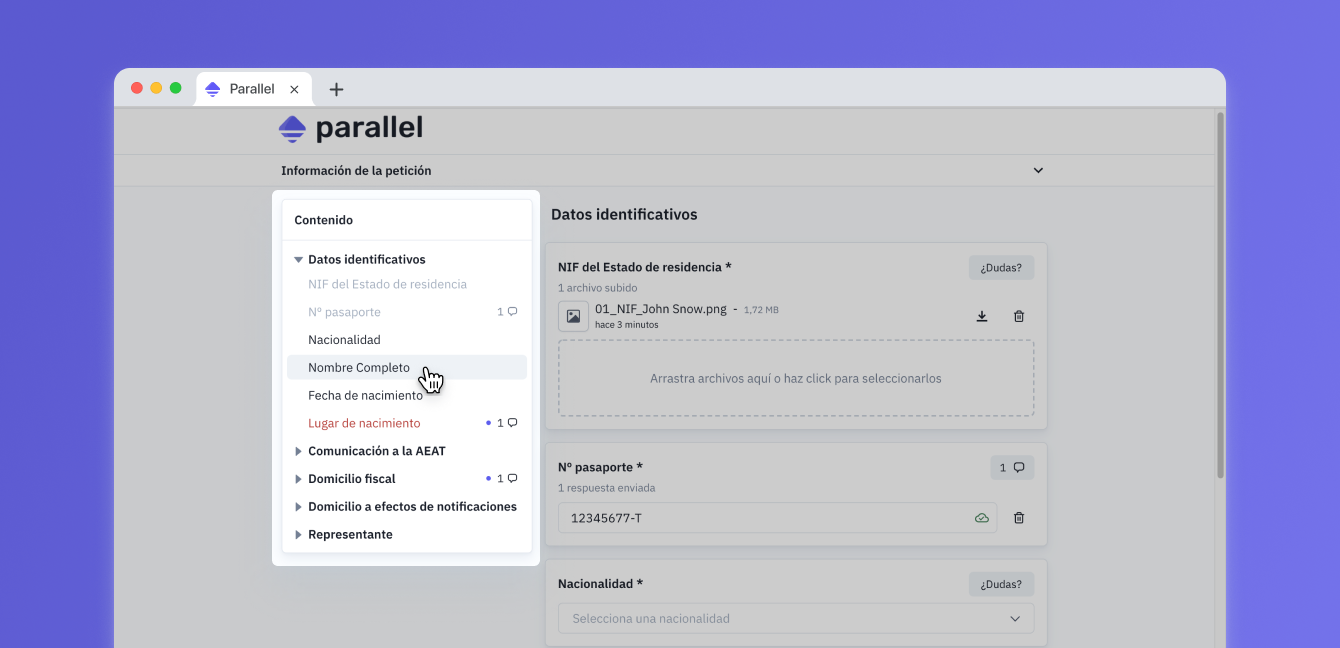This screenshot has width=1340, height=648.
Task: Open Domicilio fiscal comment icon in sidebar
Action: pos(512,479)
